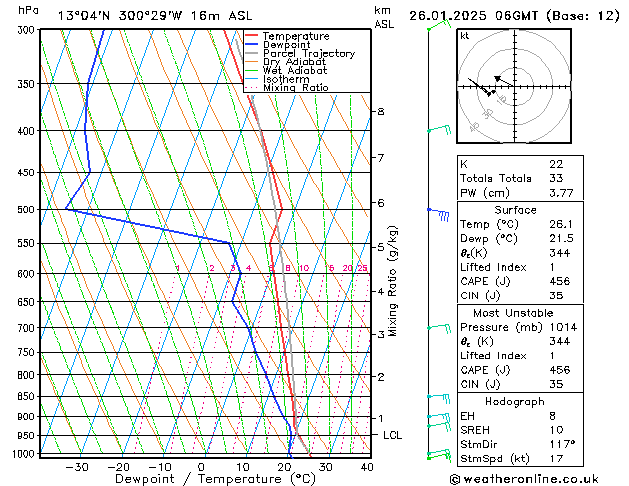
Task: Click the 300 hPa wind barb
Action: [439, 24]
